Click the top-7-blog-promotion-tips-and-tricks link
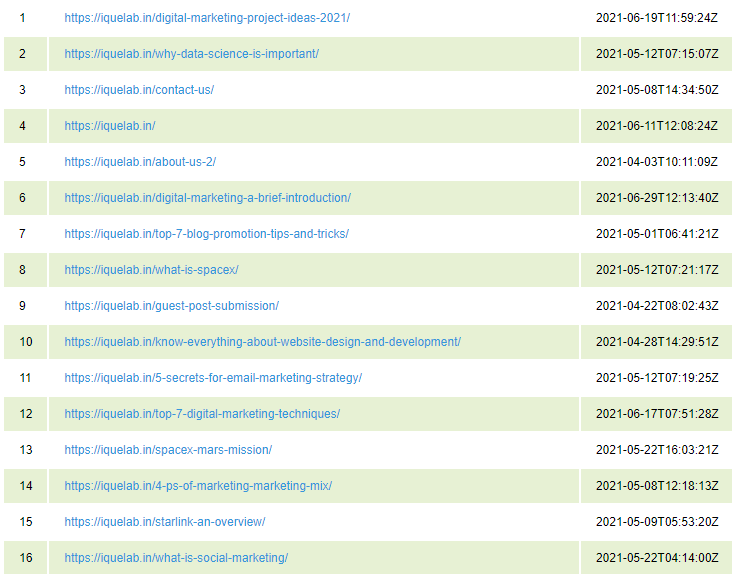The width and height of the screenshot is (732, 574). tap(206, 234)
